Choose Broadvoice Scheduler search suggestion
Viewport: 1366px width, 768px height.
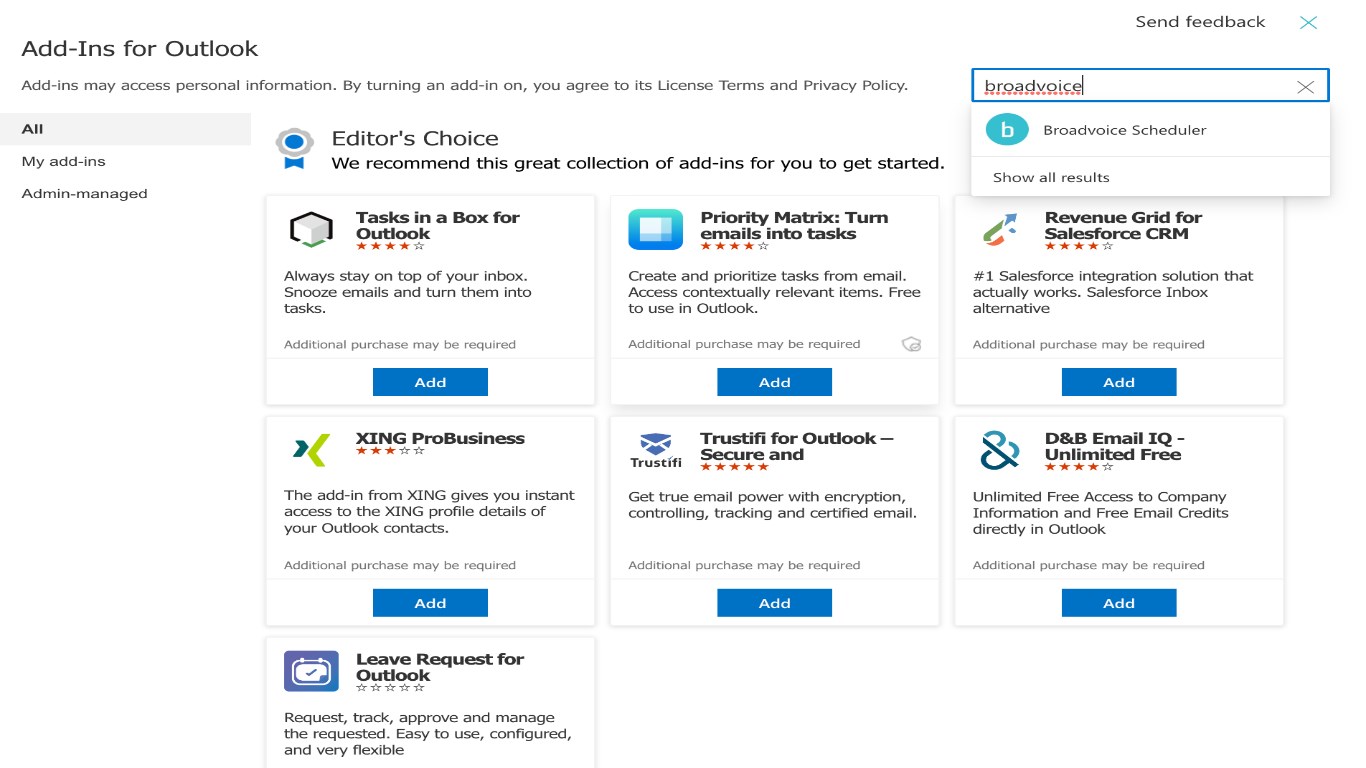[1124, 130]
